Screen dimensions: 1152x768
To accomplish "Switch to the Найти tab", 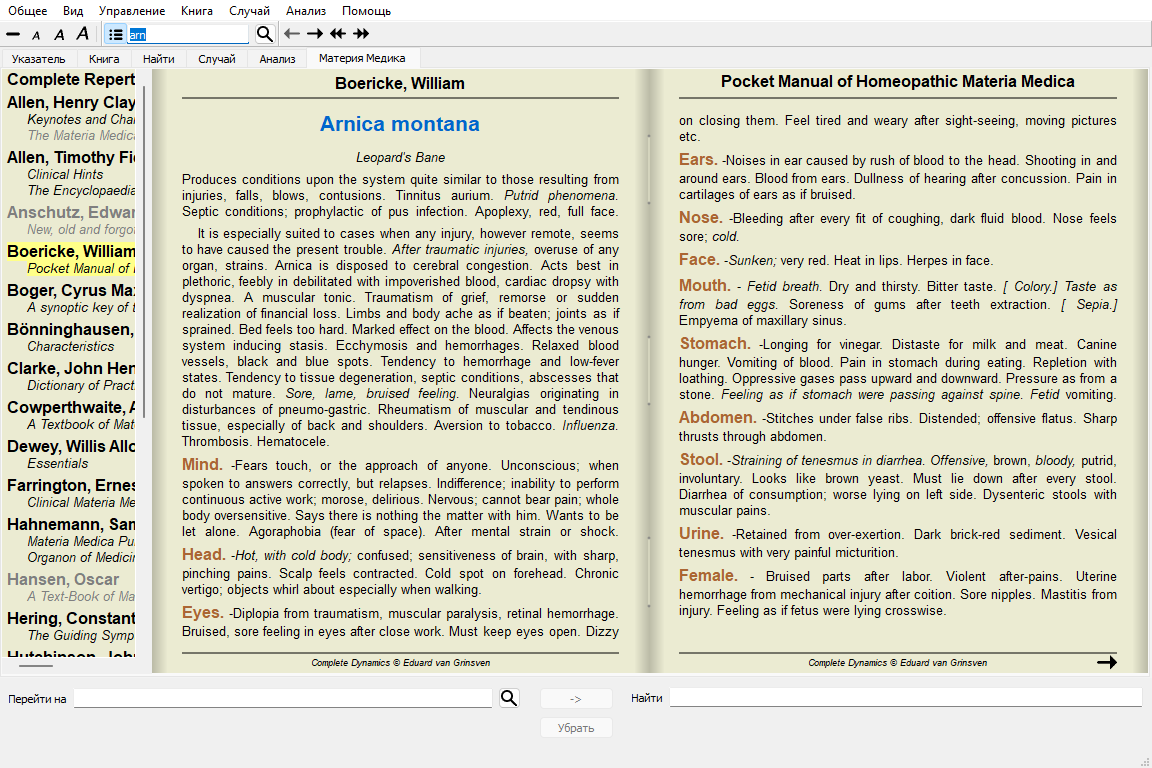I will pyautogui.click(x=158, y=59).
